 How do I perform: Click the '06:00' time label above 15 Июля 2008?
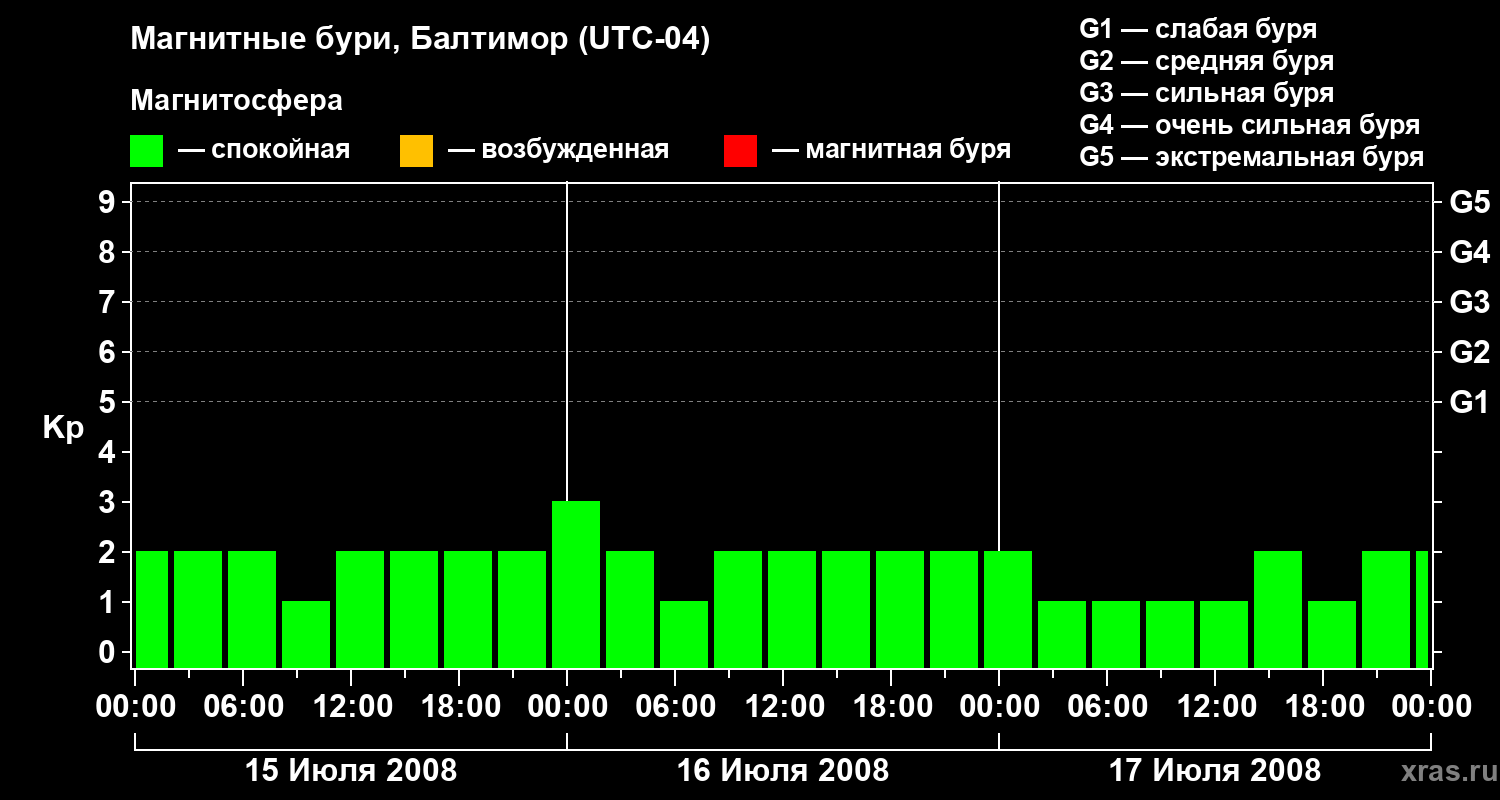pyautogui.click(x=244, y=707)
